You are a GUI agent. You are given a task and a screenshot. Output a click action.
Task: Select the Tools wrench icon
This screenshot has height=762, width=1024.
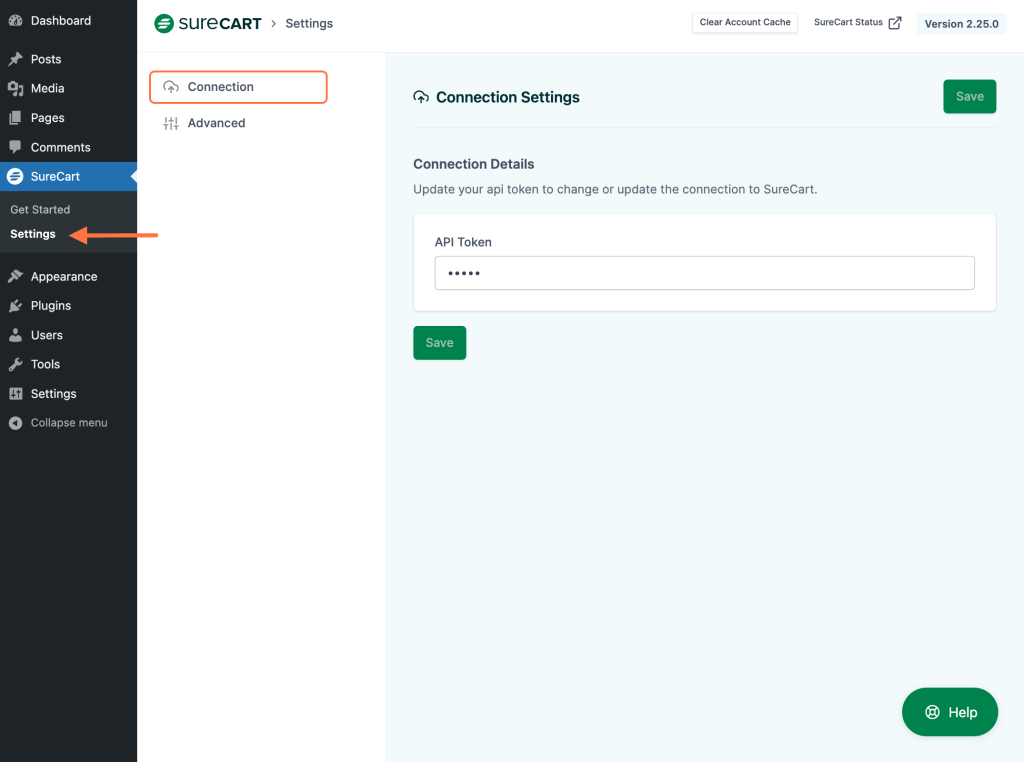(x=14, y=364)
